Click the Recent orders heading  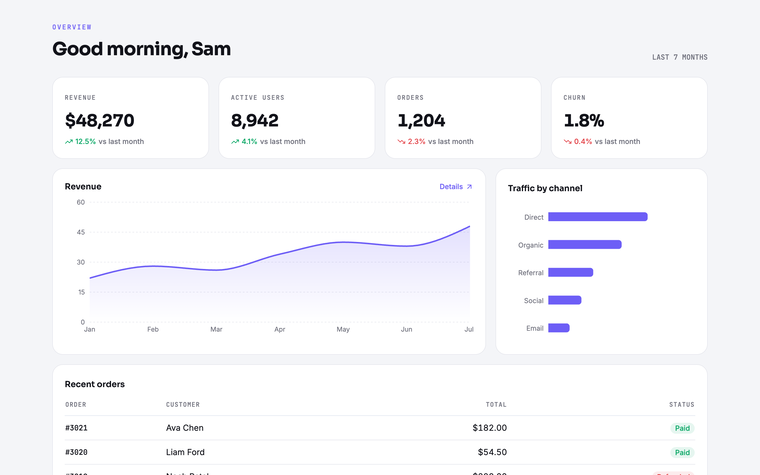point(95,384)
